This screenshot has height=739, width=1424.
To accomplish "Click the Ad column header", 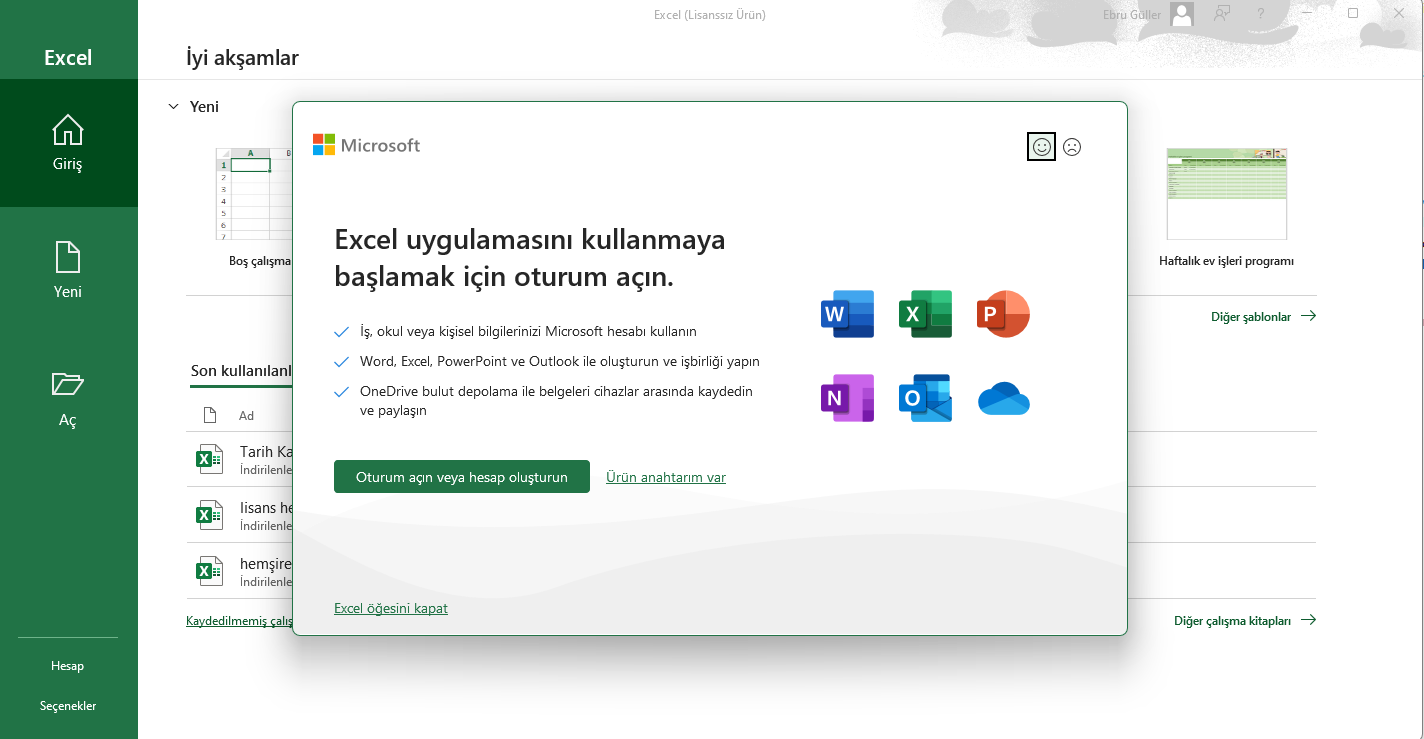I will (x=246, y=415).
